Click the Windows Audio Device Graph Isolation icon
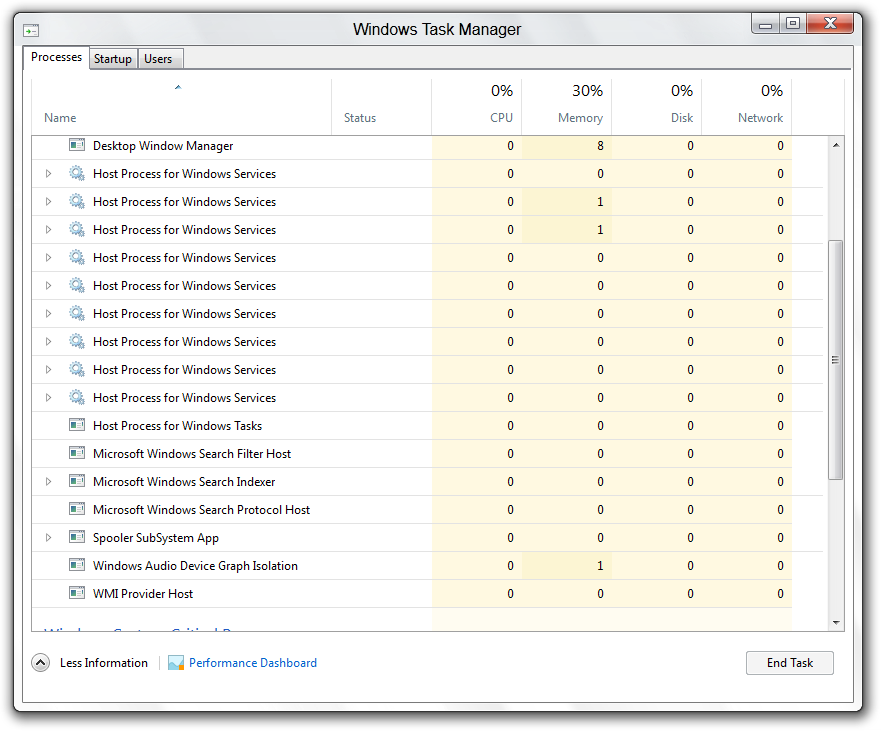882x732 pixels. point(77,566)
